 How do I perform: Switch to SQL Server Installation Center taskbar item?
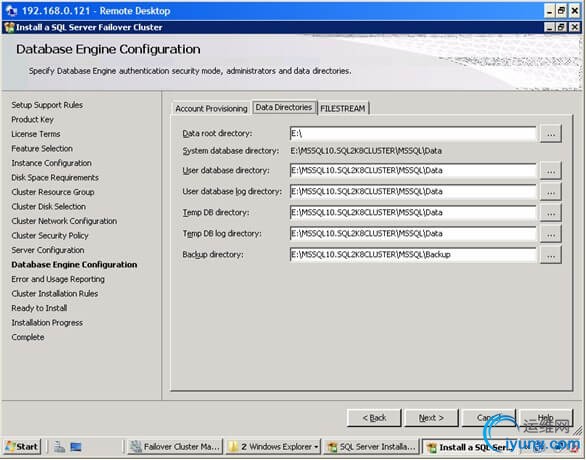pos(372,447)
